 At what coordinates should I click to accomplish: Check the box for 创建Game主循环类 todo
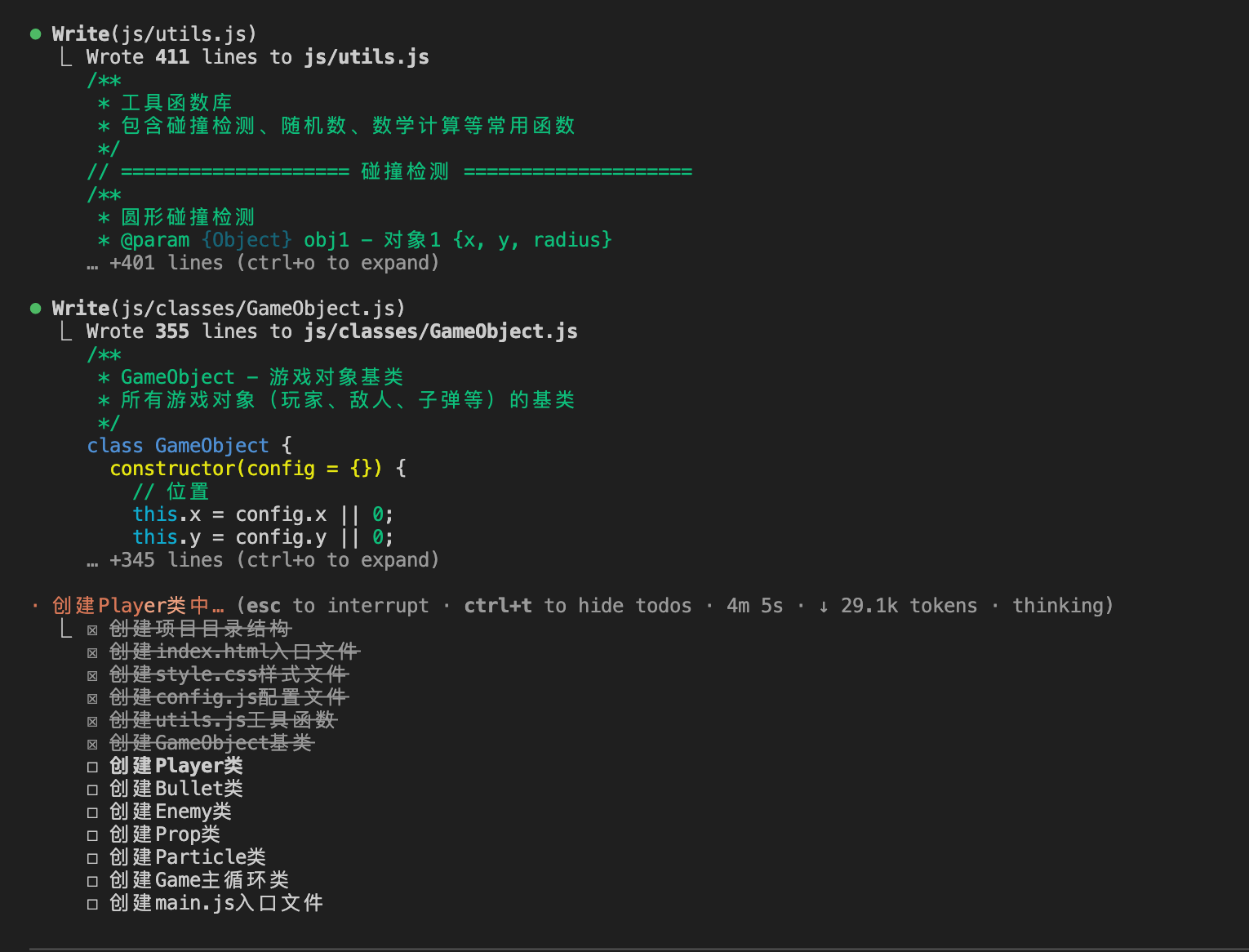tap(92, 881)
